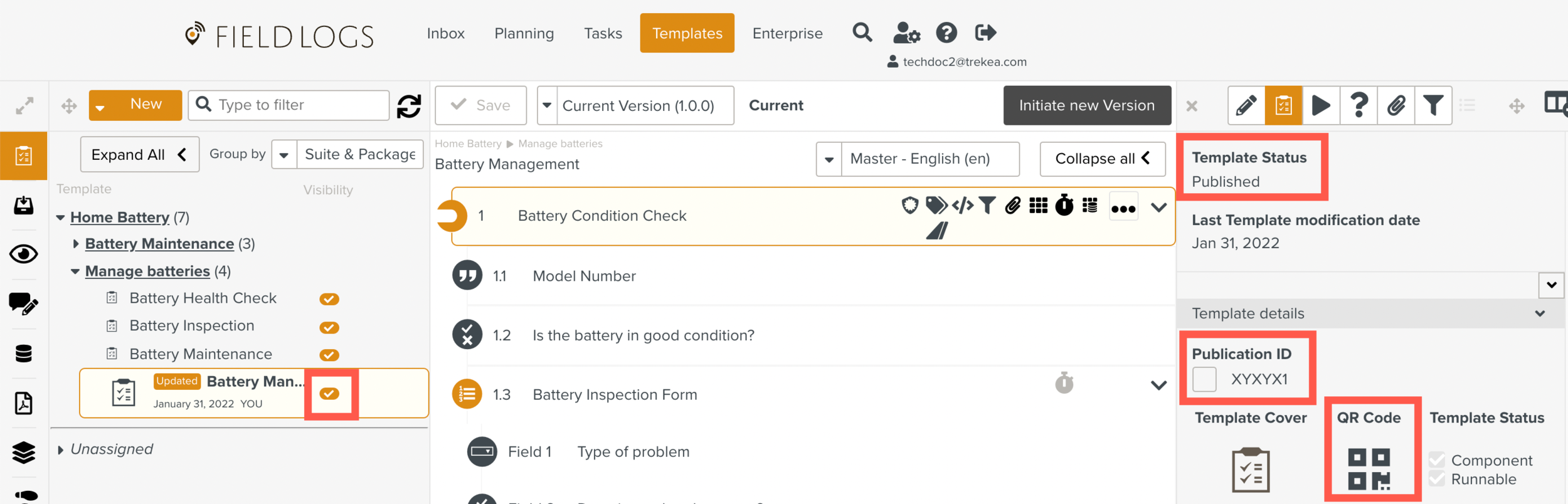
Task: Click the play run template icon
Action: (1321, 105)
